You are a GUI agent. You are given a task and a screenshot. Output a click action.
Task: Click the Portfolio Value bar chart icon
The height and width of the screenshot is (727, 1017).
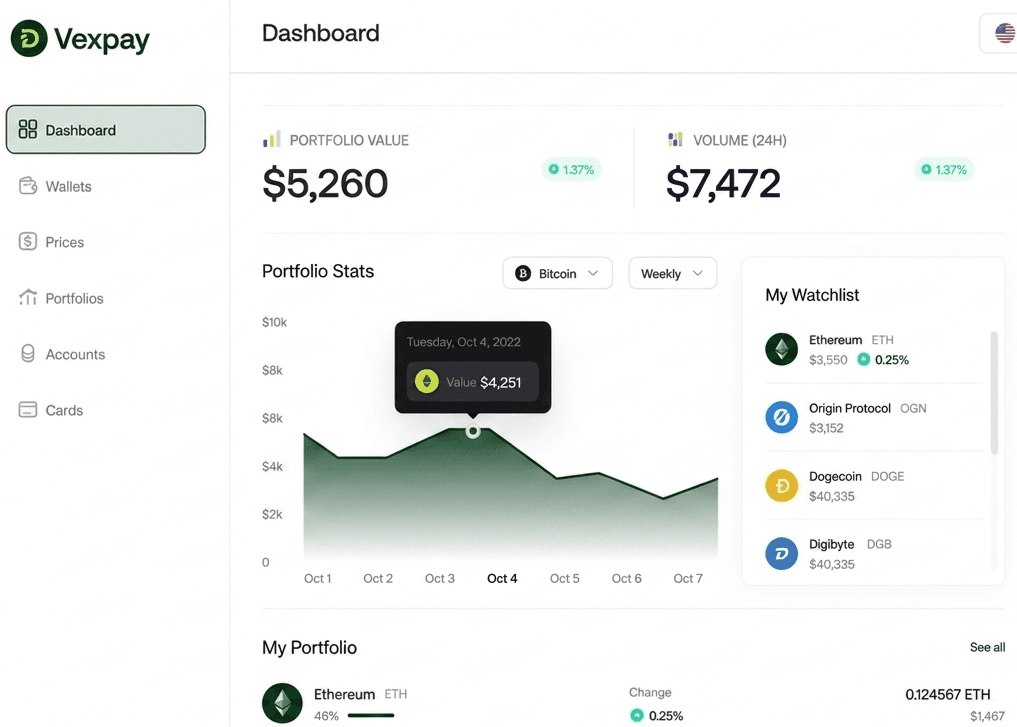click(272, 139)
